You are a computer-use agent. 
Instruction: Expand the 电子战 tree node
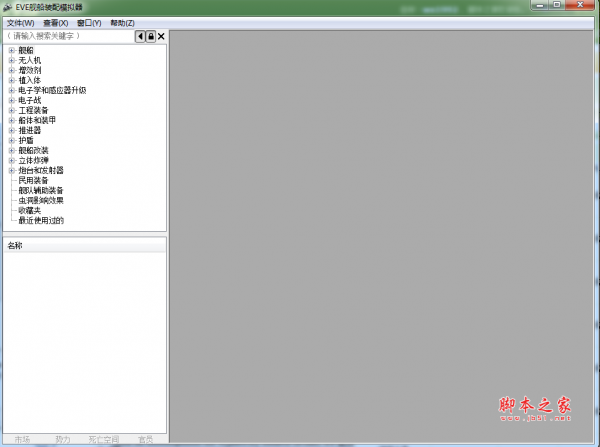click(x=12, y=100)
